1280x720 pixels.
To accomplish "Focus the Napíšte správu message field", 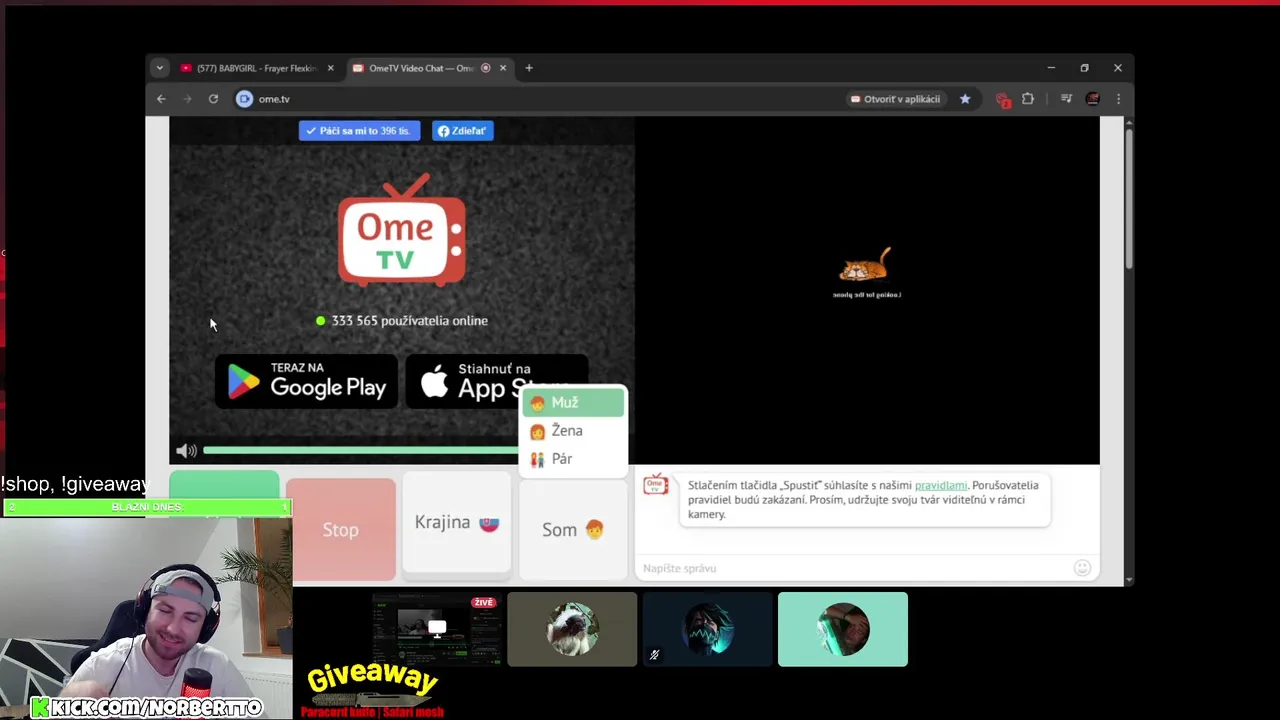I will [855, 568].
